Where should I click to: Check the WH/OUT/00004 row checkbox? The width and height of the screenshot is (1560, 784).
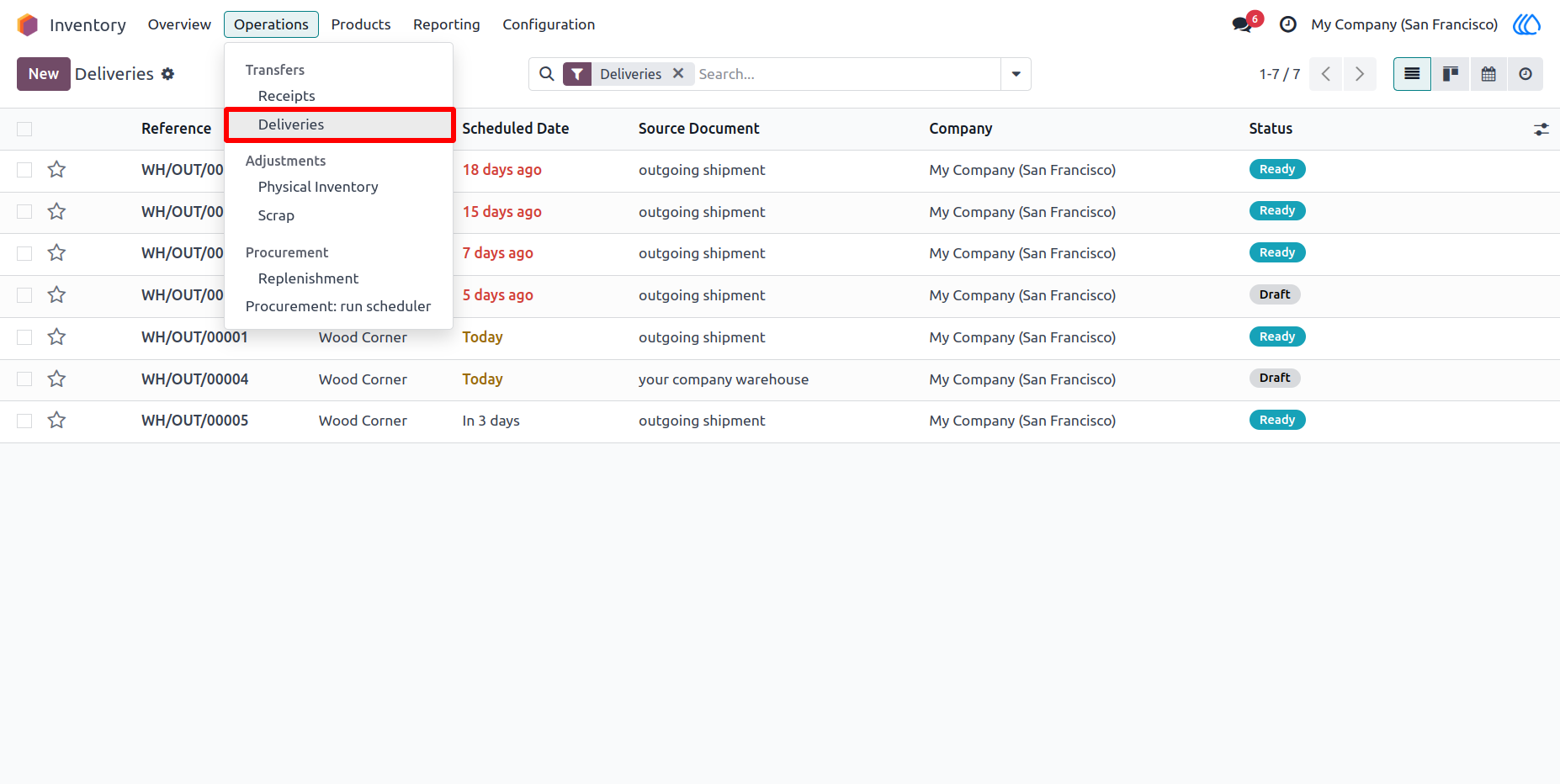24,379
